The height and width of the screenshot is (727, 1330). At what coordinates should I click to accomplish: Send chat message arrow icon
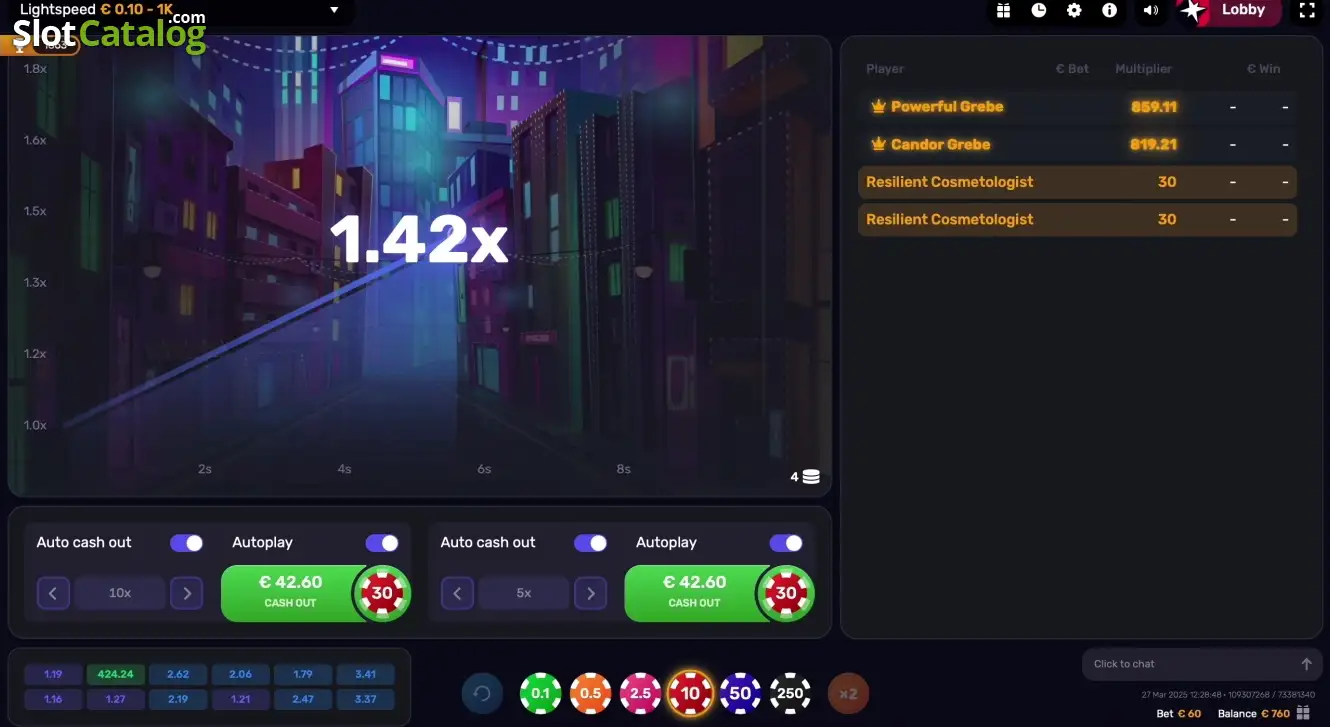pos(1306,664)
